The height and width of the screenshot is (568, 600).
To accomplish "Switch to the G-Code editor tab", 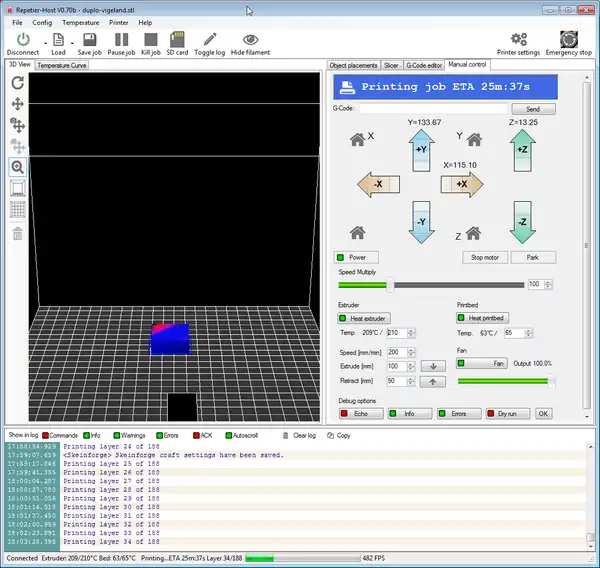I will click(425, 65).
